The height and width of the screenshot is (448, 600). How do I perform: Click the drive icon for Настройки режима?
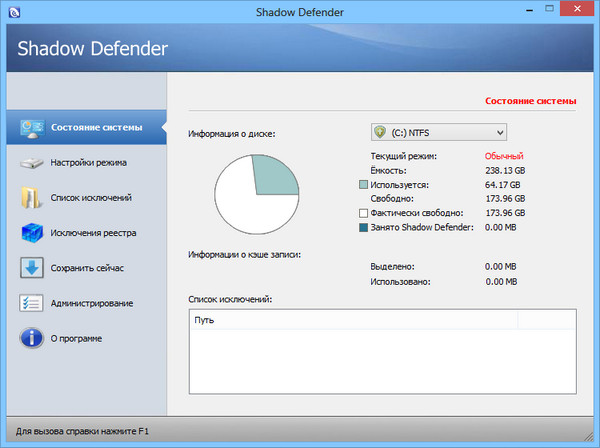(30, 162)
